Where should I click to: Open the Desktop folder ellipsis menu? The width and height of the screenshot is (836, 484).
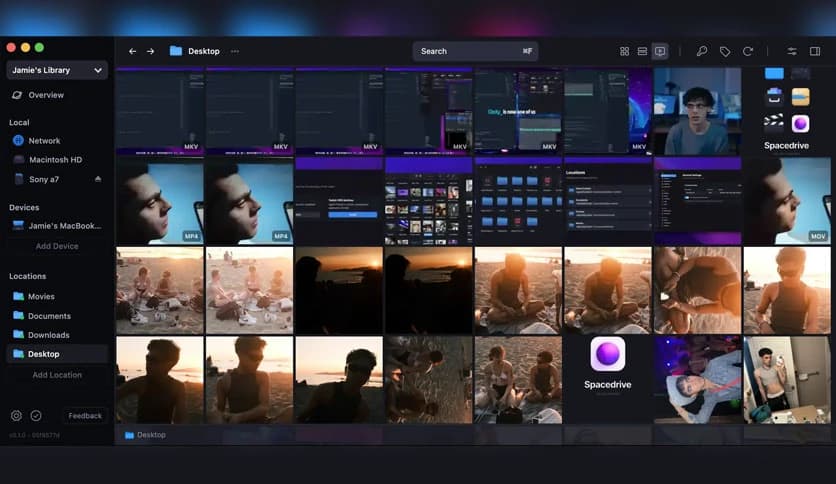[235, 51]
